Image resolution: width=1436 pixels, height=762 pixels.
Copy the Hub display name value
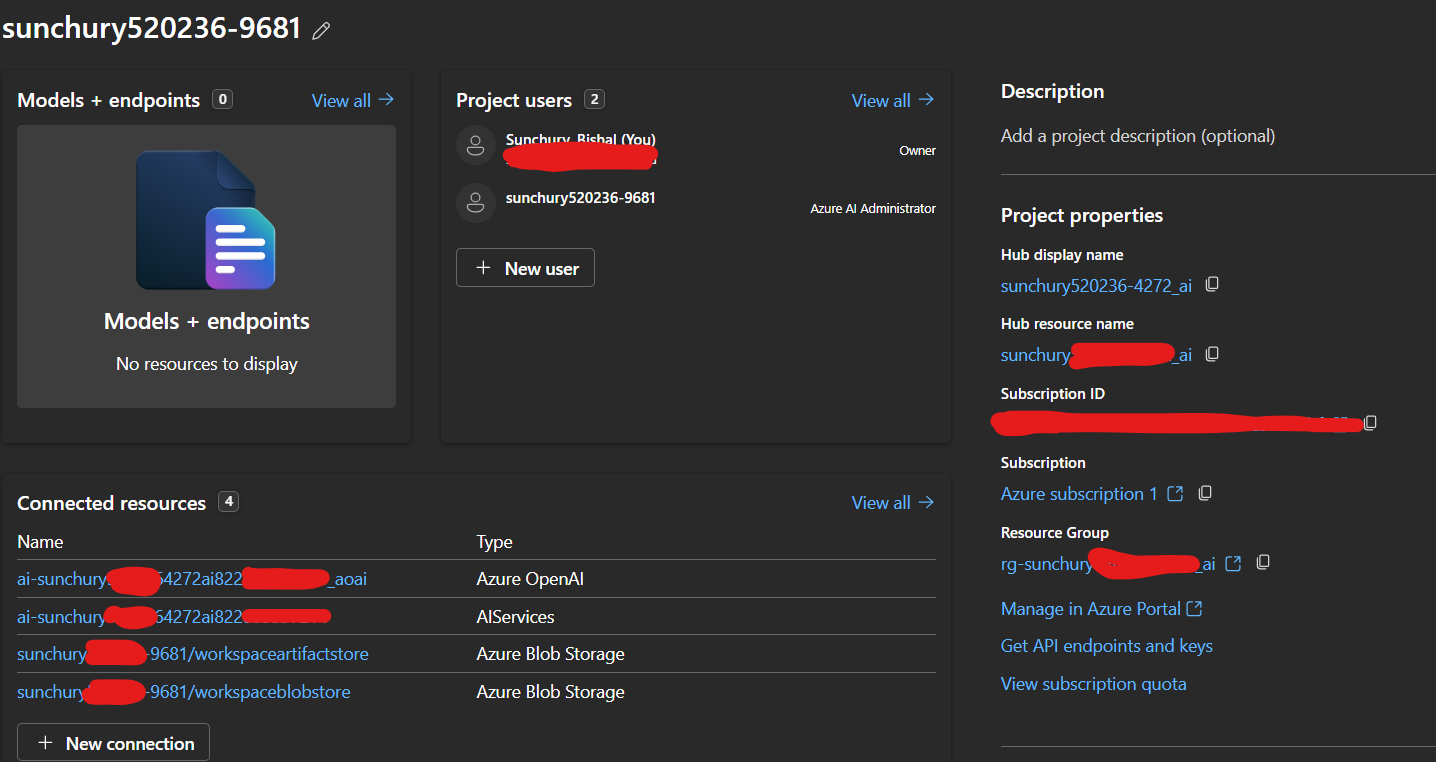pos(1212,285)
